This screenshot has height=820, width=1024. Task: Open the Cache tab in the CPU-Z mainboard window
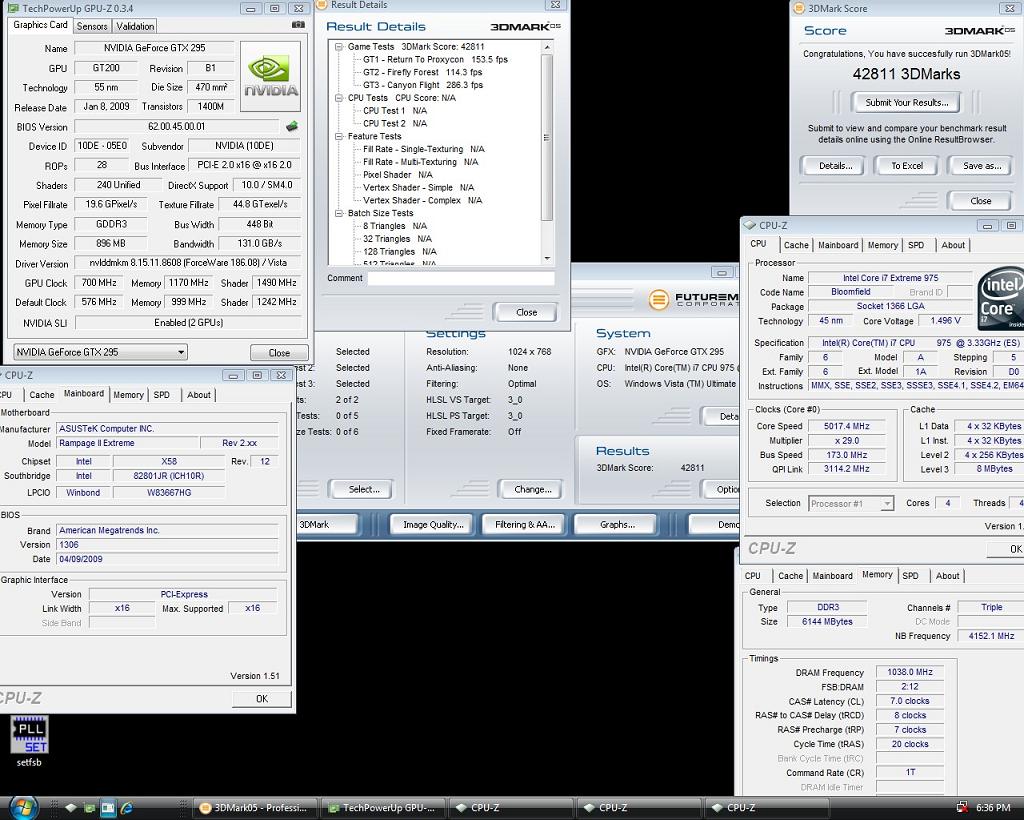coord(42,395)
